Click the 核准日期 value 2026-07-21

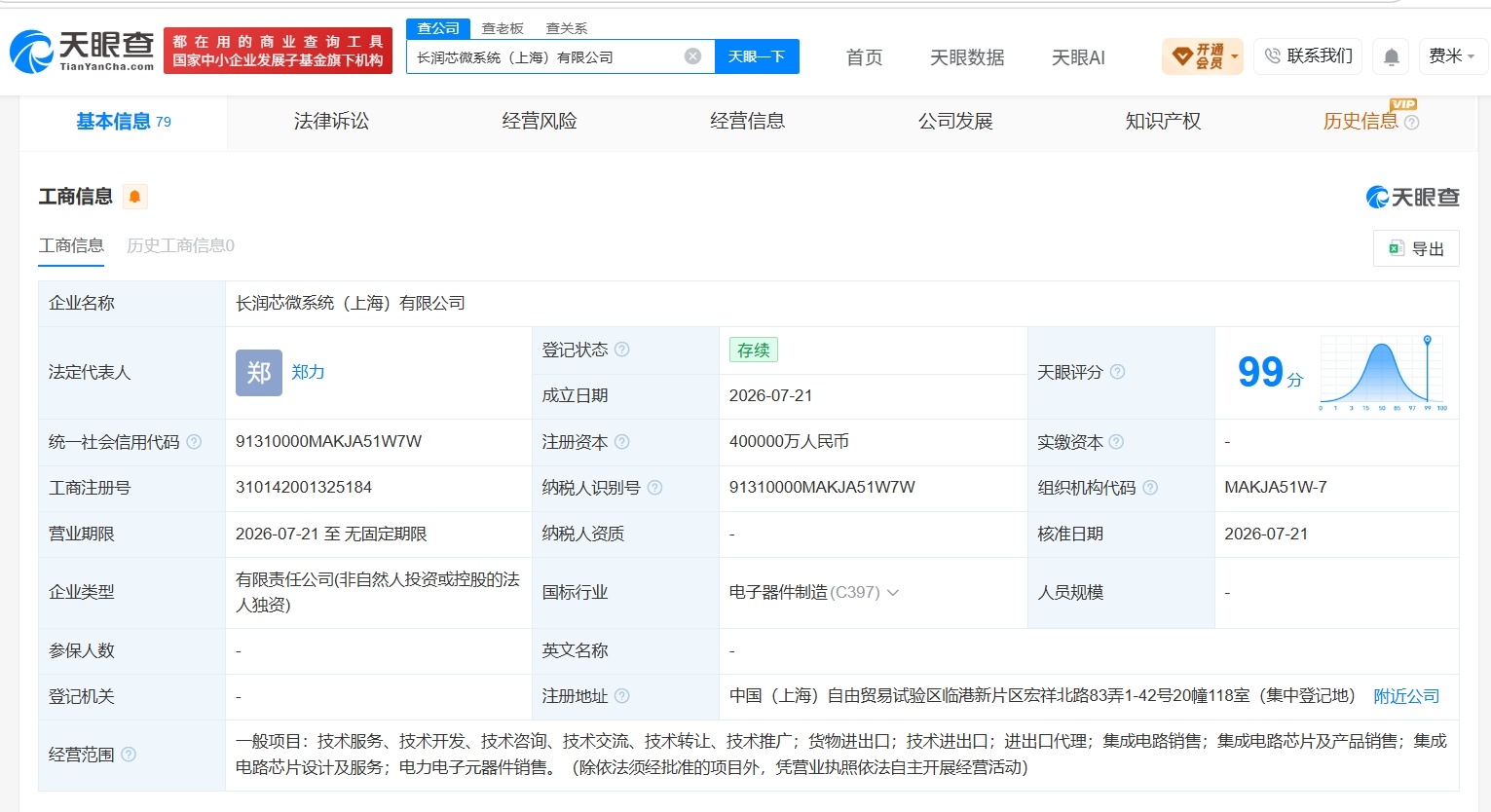[1266, 534]
